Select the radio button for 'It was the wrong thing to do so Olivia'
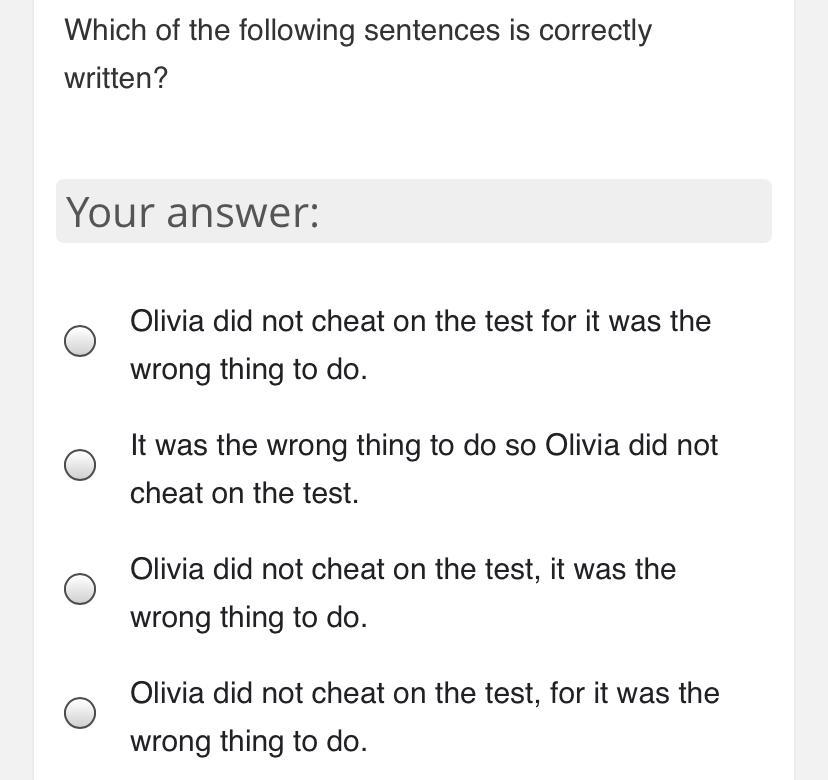828x780 pixels. coord(80,465)
